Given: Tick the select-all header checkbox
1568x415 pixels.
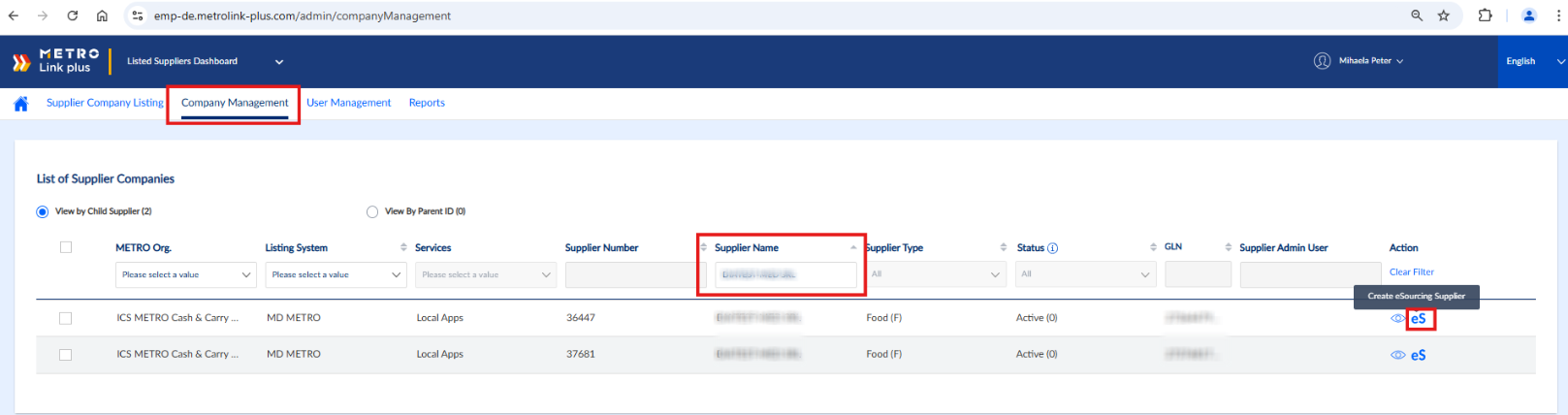Looking at the screenshot, I should click(66, 247).
